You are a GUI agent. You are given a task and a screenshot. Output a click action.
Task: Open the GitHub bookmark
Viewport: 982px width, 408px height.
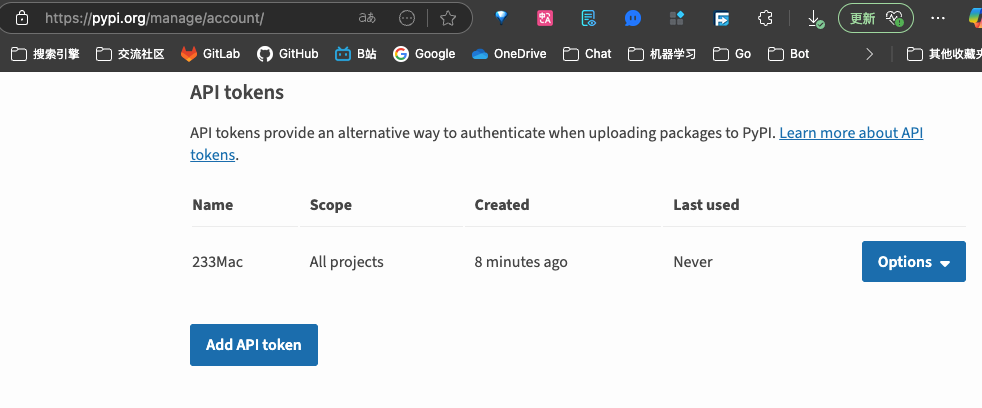(x=287, y=54)
